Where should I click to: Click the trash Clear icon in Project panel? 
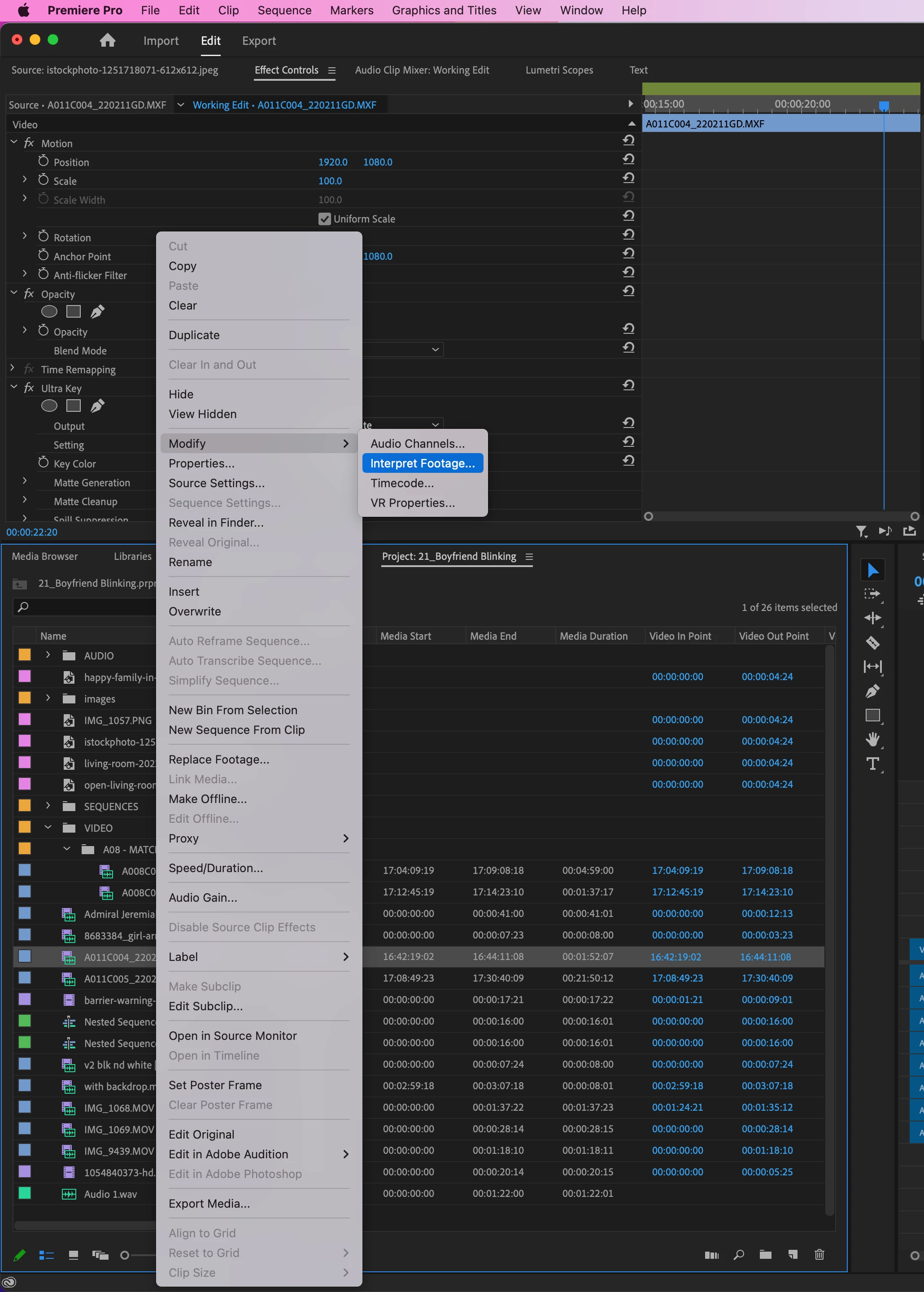819,1254
